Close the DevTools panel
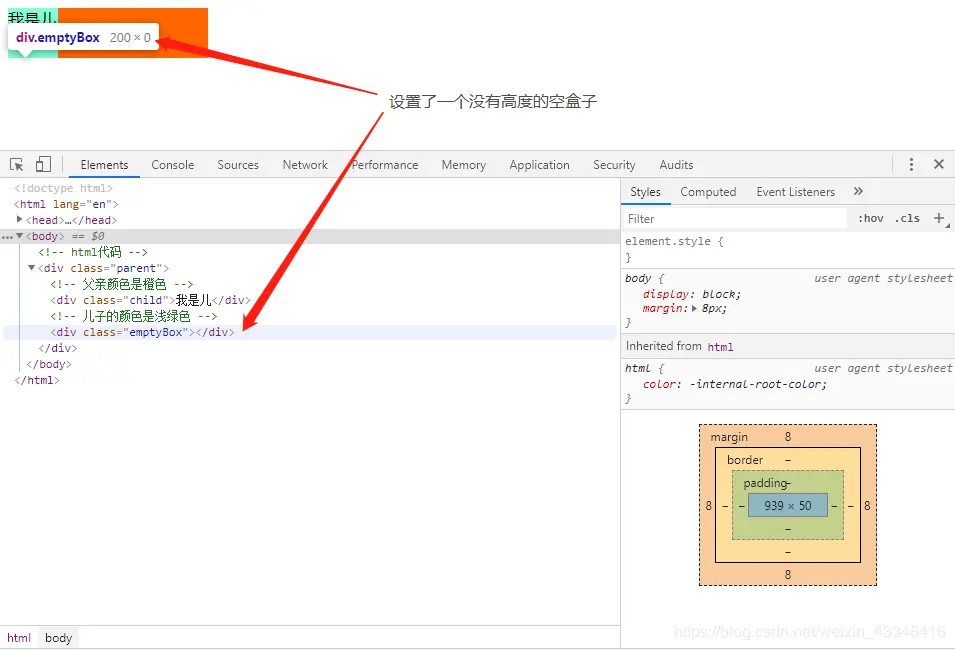Screen dimensions: 955x650 click(x=939, y=164)
